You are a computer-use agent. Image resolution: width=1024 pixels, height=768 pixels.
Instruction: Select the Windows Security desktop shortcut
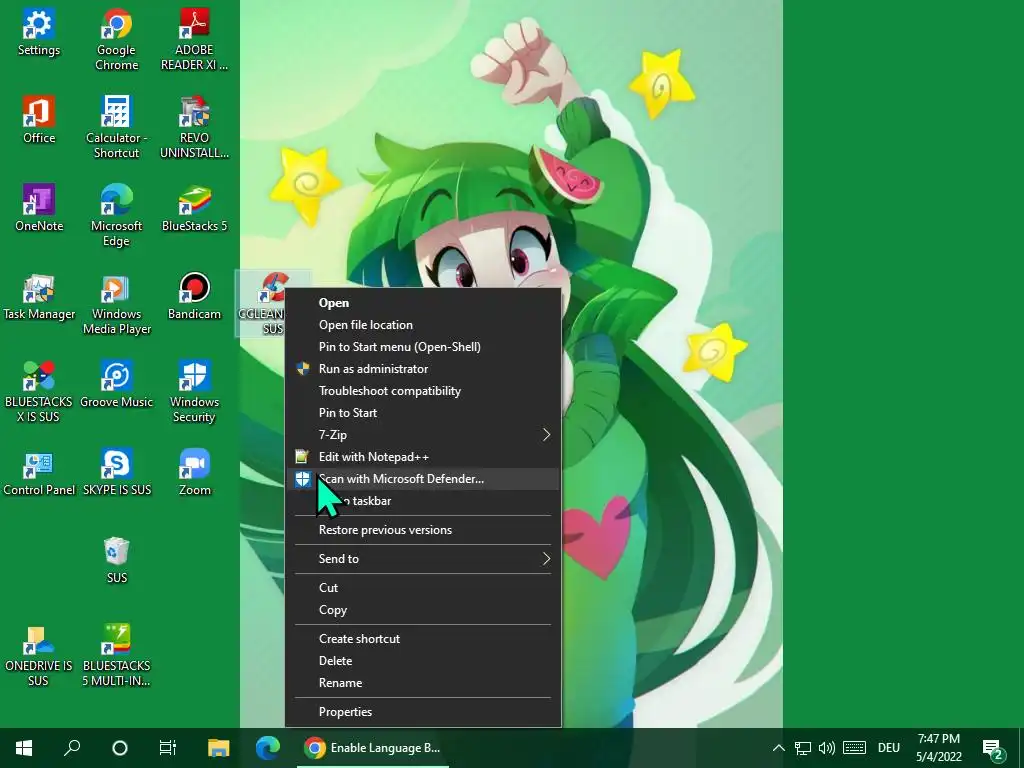[194, 392]
